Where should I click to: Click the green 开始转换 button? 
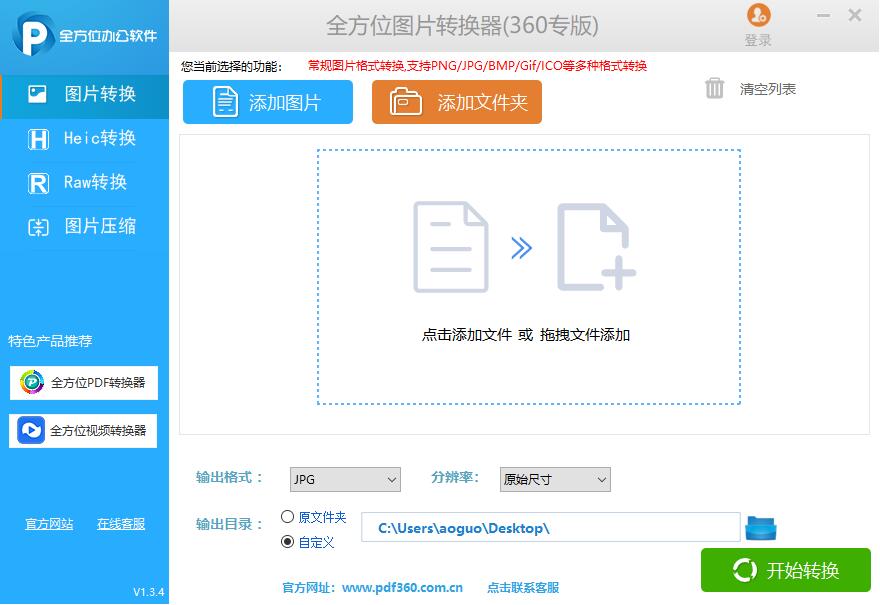pyautogui.click(x=786, y=570)
